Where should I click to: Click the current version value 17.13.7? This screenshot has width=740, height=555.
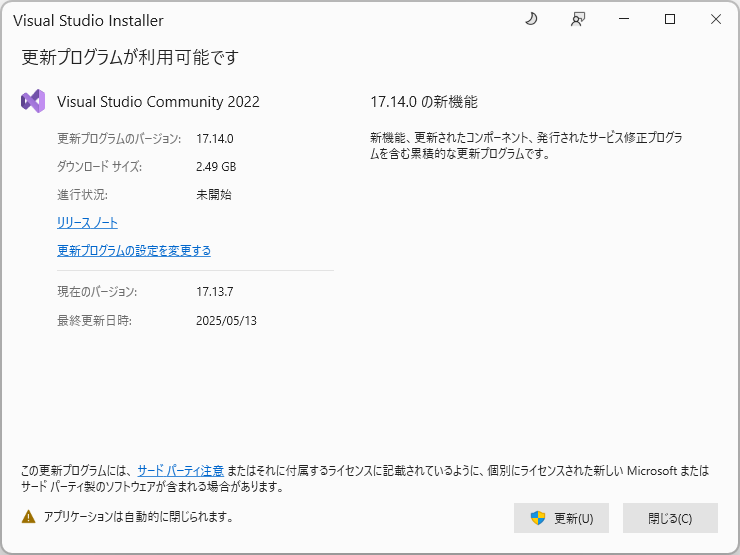coord(215,292)
